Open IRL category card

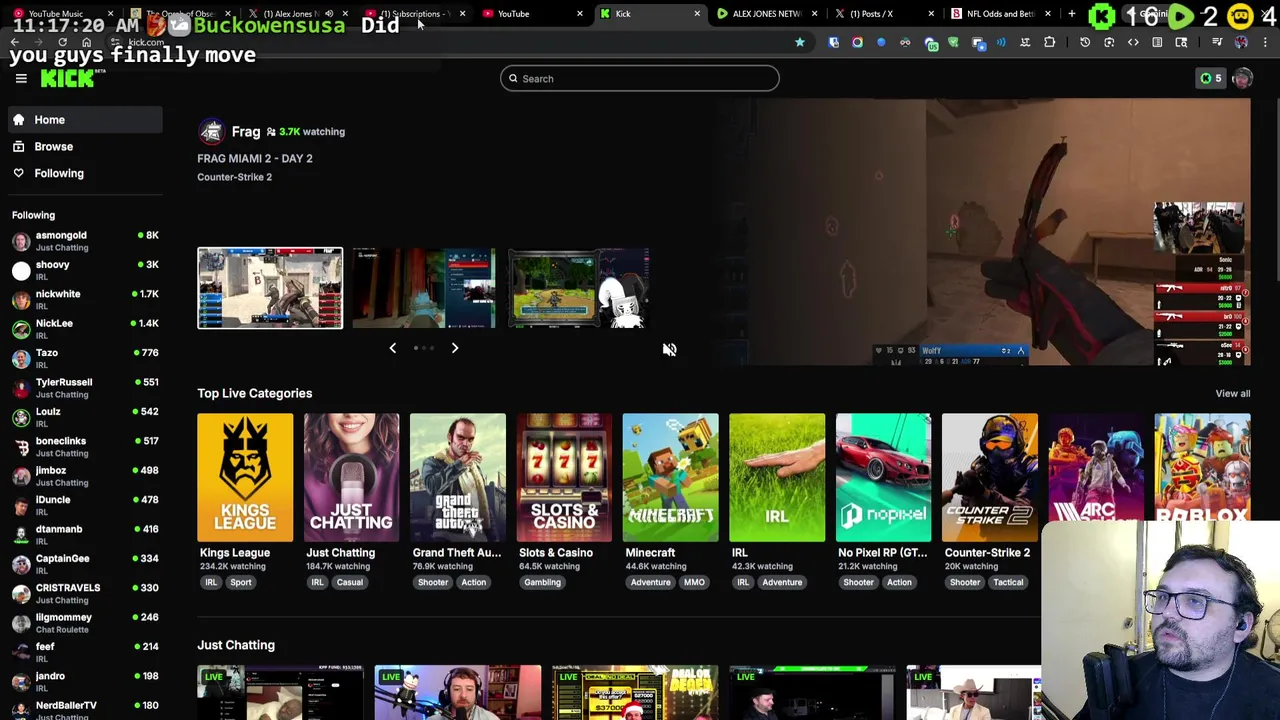(x=777, y=478)
